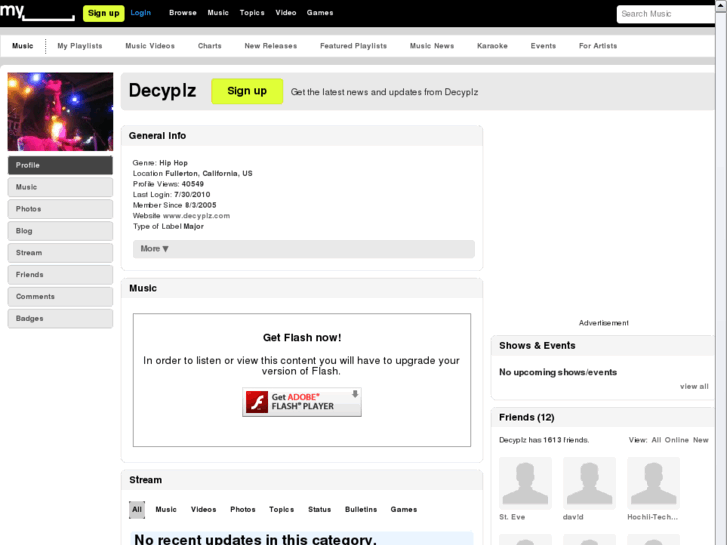
Task: Select the Topics stream filter
Action: pyautogui.click(x=281, y=509)
